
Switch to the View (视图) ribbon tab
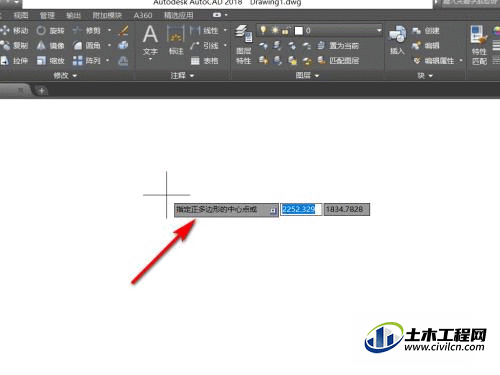[x=21, y=15]
